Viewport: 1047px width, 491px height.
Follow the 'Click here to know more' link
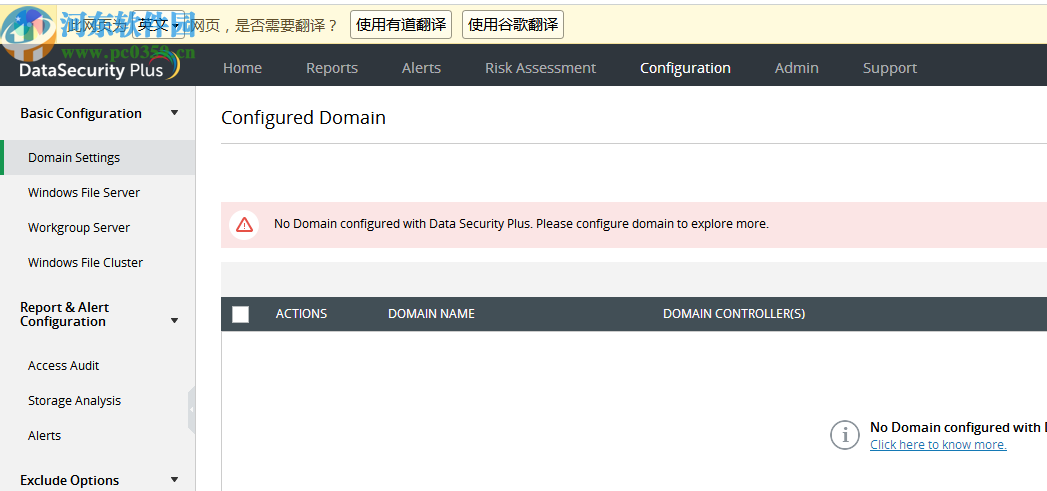tap(938, 445)
